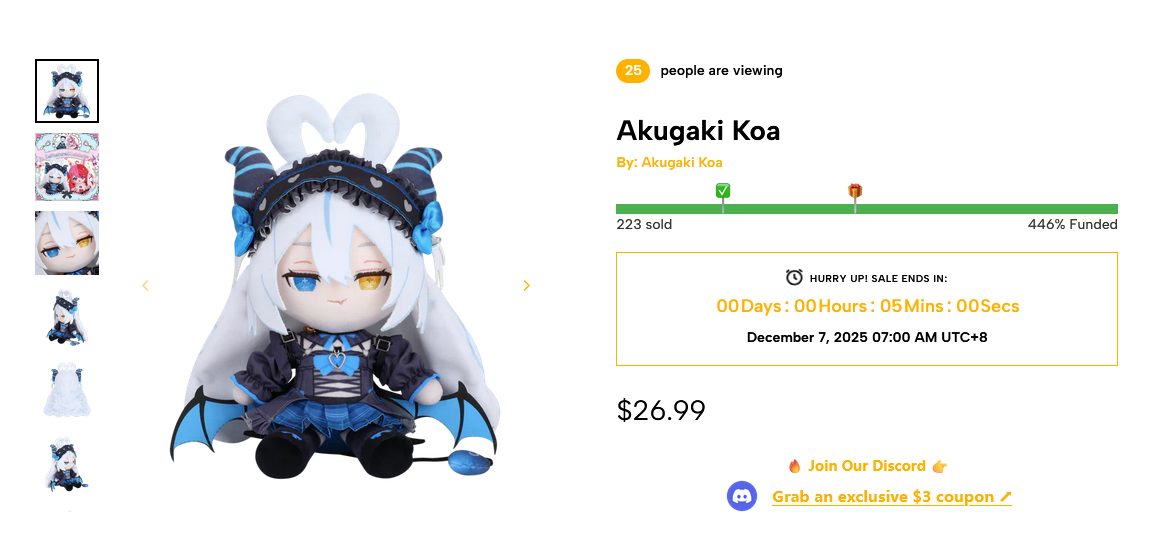
Task: Click the Join Our Discord text
Action: click(x=867, y=466)
